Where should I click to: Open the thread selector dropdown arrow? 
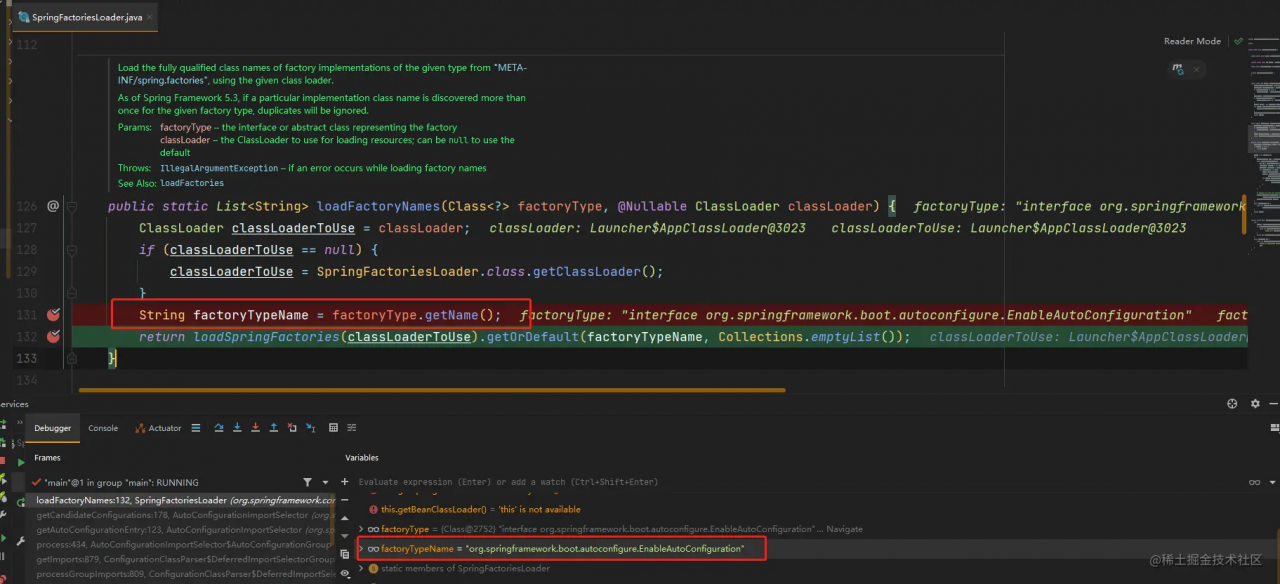coord(325,482)
